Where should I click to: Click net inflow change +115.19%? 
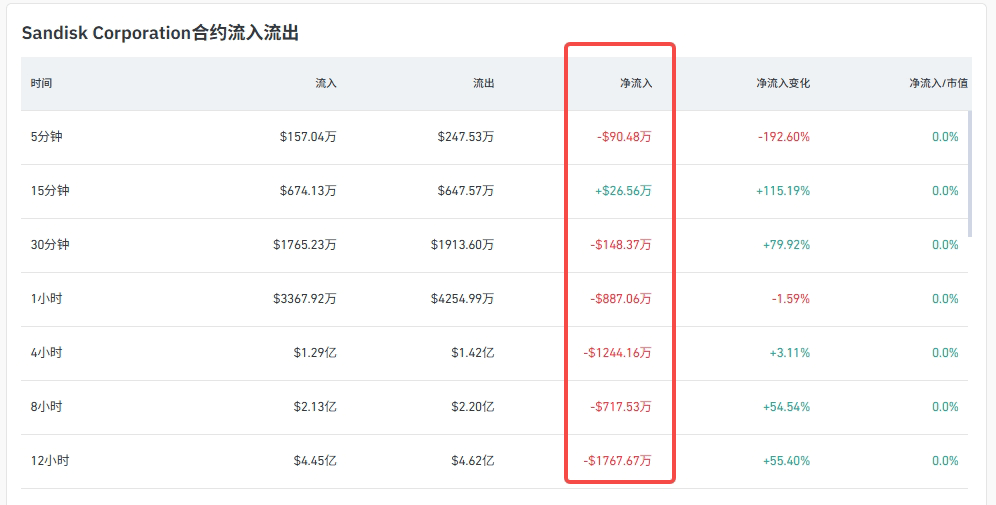coord(783,191)
